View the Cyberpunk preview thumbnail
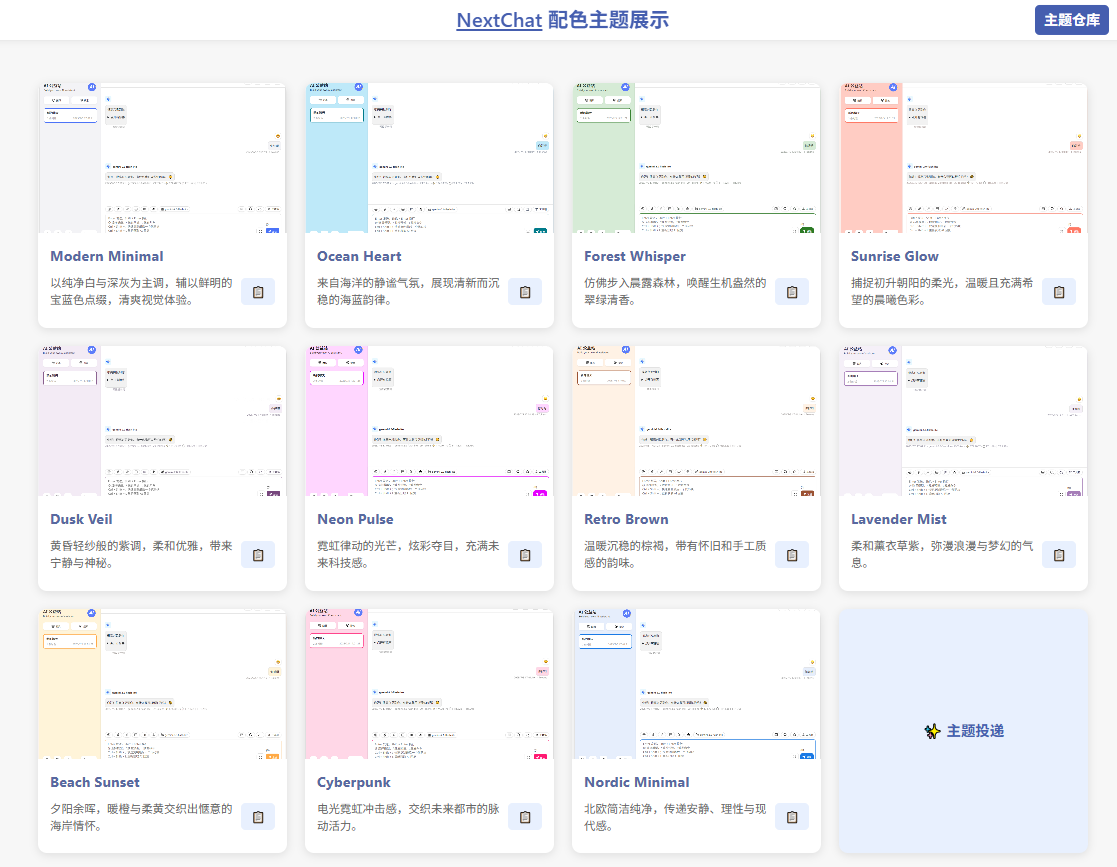 point(430,684)
